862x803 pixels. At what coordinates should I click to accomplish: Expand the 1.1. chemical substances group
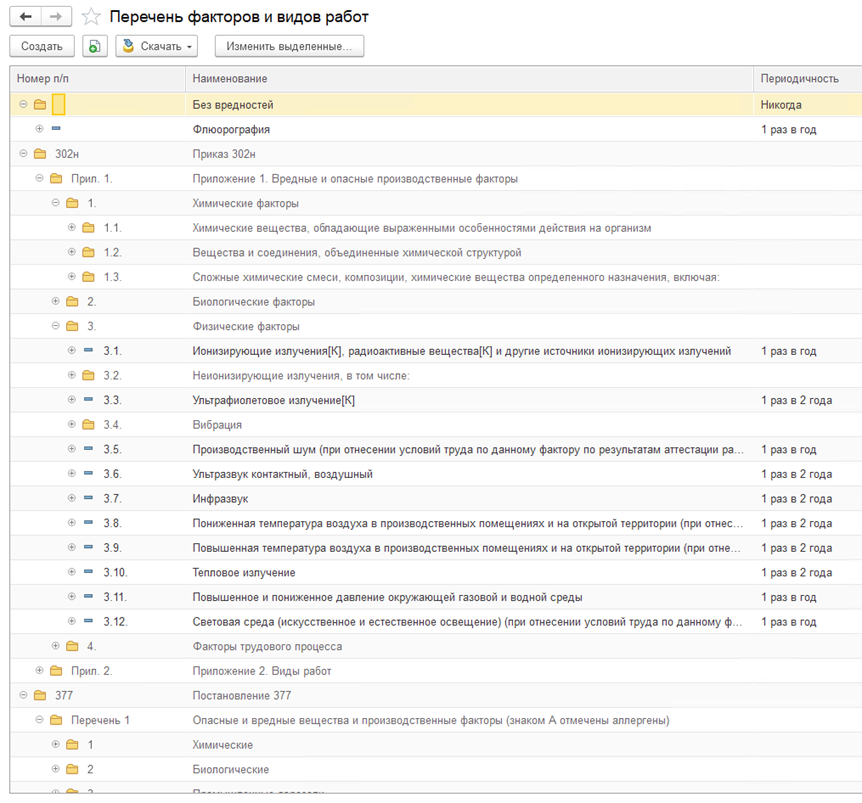(x=71, y=227)
